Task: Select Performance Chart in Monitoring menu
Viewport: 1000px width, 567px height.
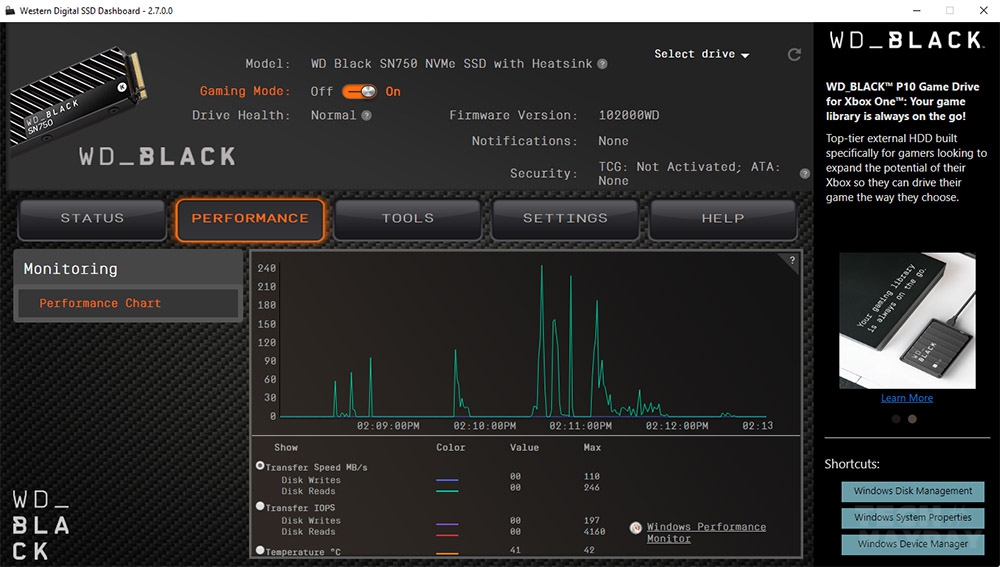Action: point(128,304)
